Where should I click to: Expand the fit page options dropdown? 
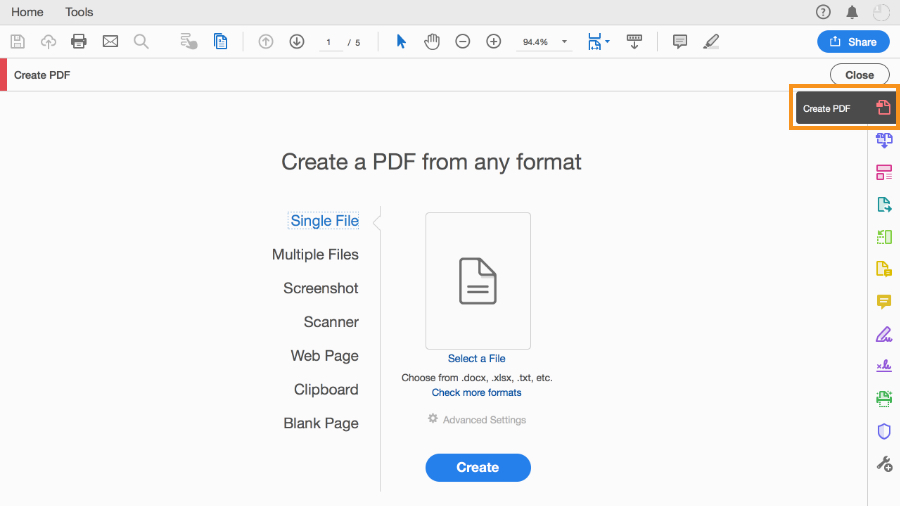pos(607,41)
